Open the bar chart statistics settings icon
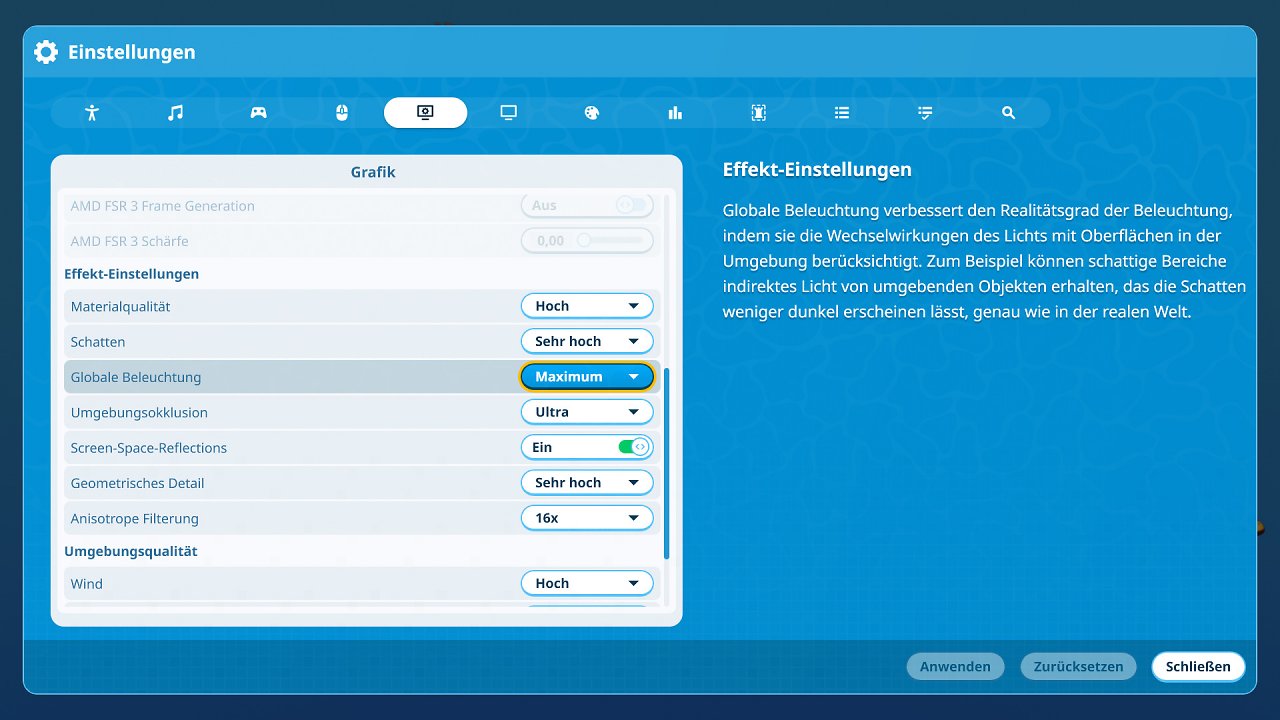The height and width of the screenshot is (720, 1280). coord(675,113)
